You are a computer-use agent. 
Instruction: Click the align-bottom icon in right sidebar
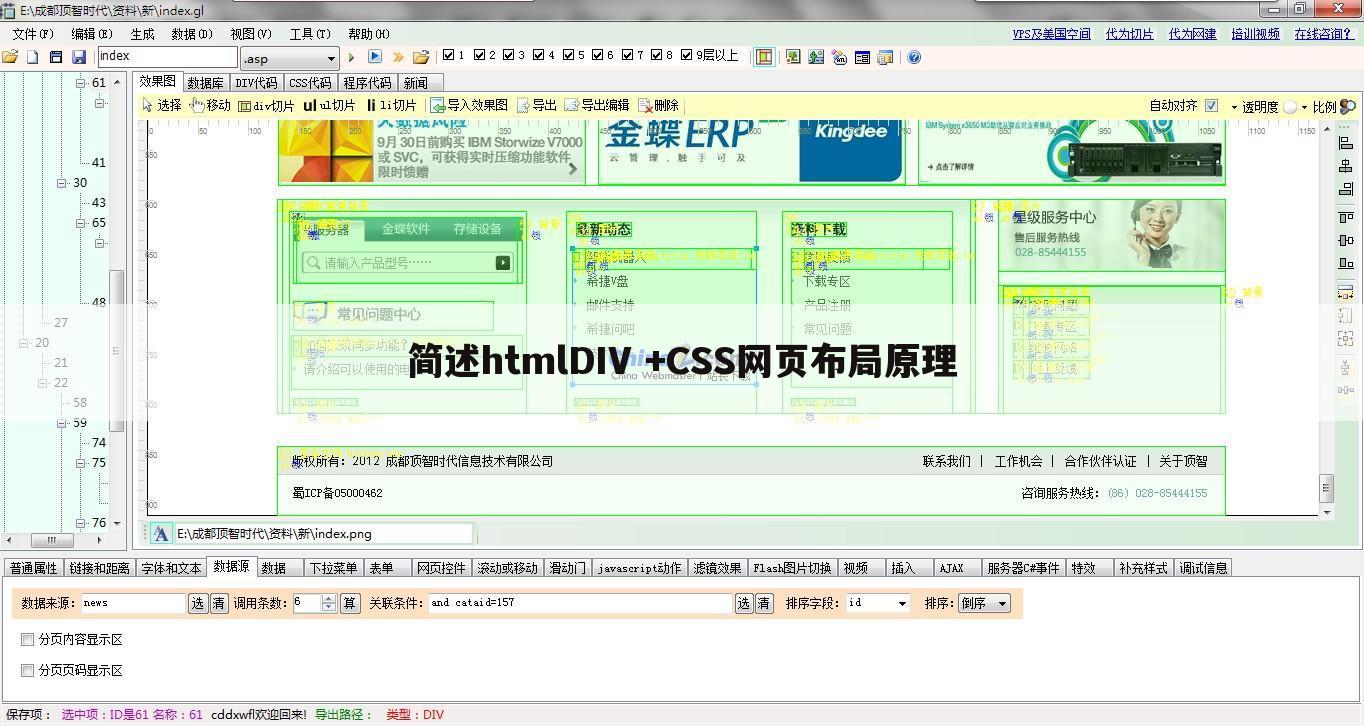pos(1345,264)
